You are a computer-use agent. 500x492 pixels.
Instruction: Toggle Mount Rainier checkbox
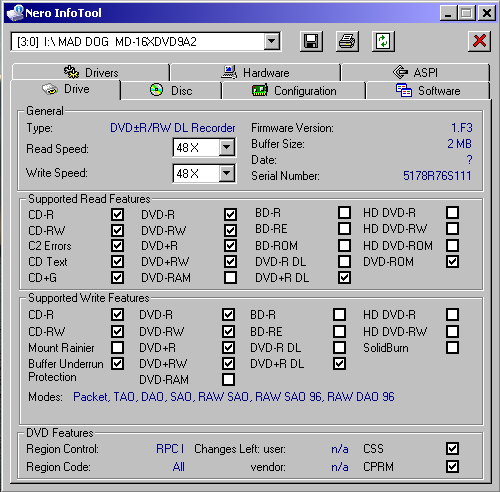pos(117,348)
